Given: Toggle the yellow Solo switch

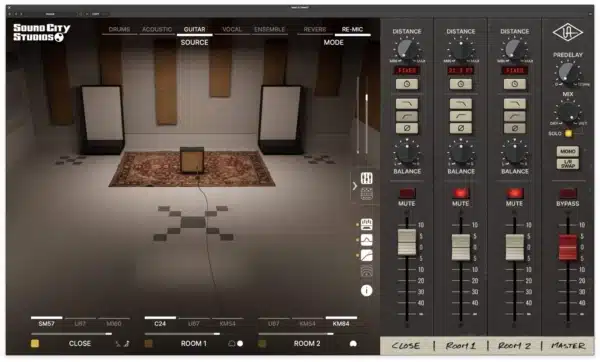Looking at the screenshot, I should tap(569, 134).
